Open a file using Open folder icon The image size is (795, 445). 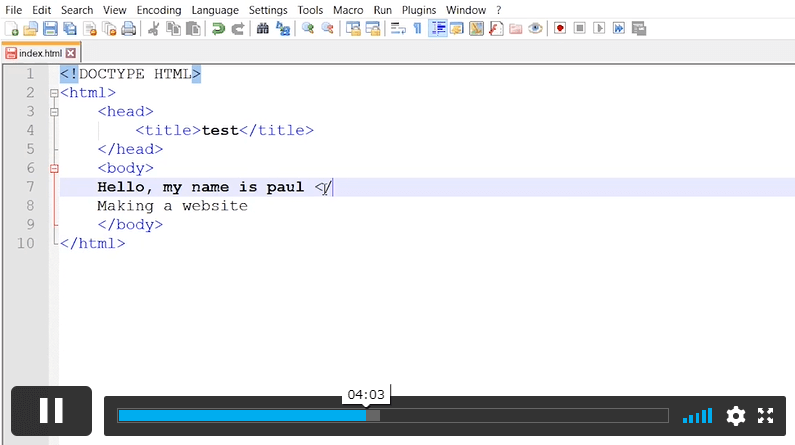[30, 29]
